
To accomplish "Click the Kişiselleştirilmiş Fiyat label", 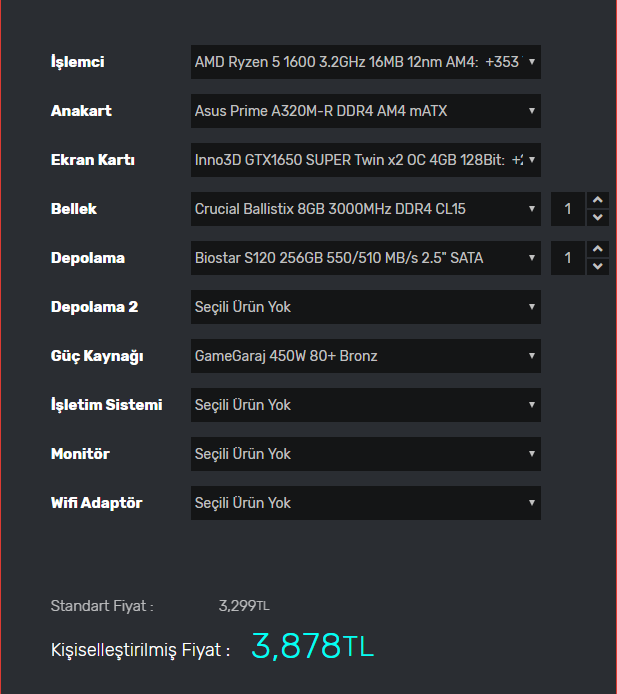I will coord(141,650).
